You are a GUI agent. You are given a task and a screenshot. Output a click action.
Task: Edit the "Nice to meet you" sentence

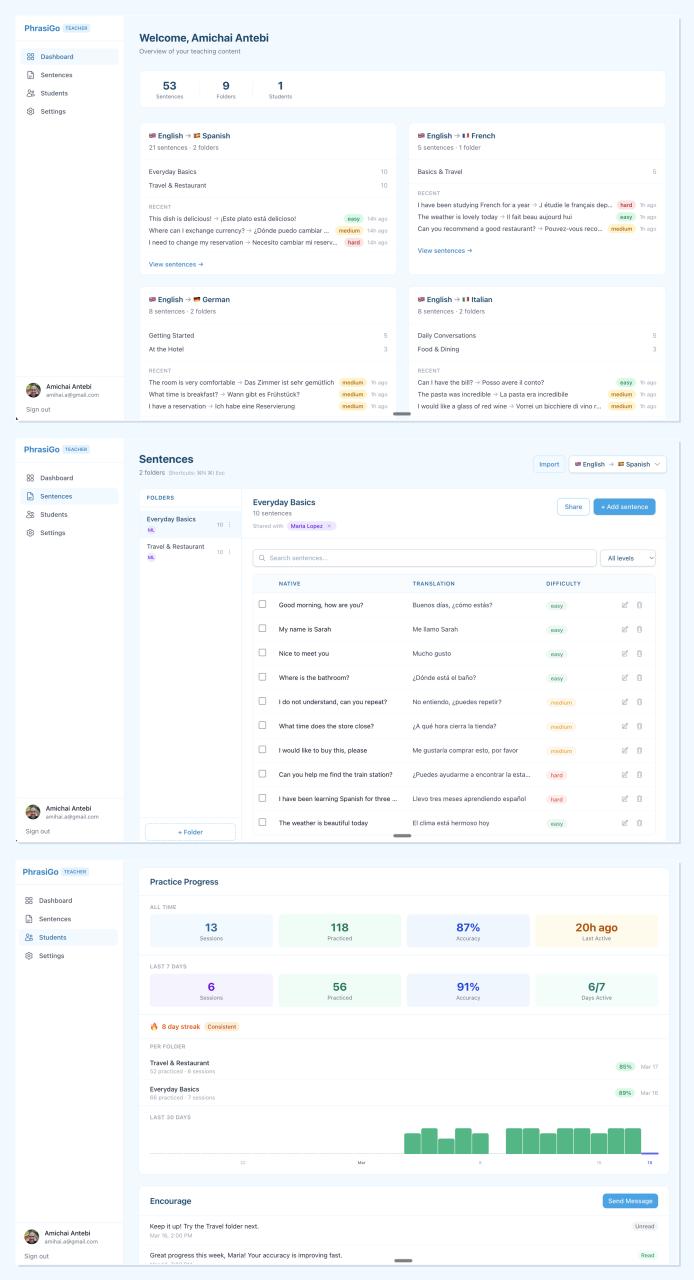click(625, 654)
